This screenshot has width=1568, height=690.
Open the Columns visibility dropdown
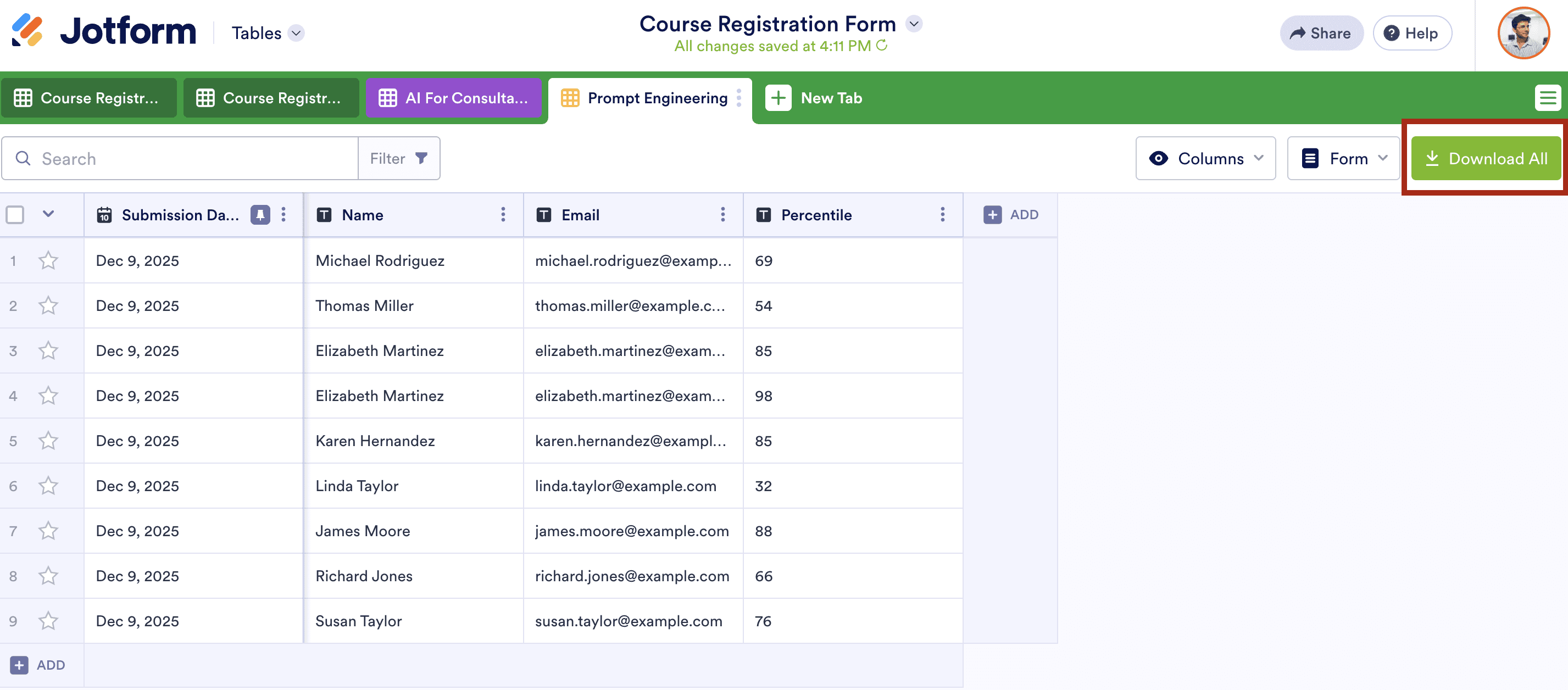pos(1205,158)
